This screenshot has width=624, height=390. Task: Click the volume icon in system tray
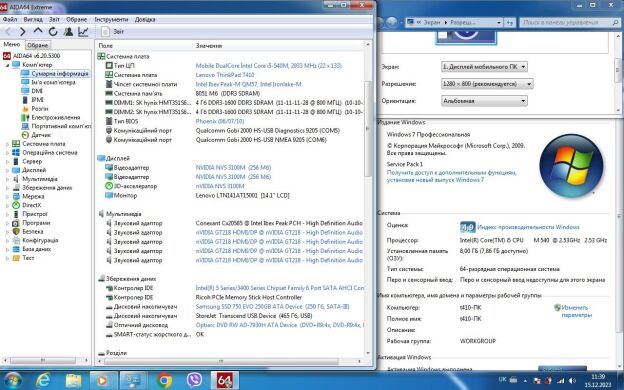[572, 380]
